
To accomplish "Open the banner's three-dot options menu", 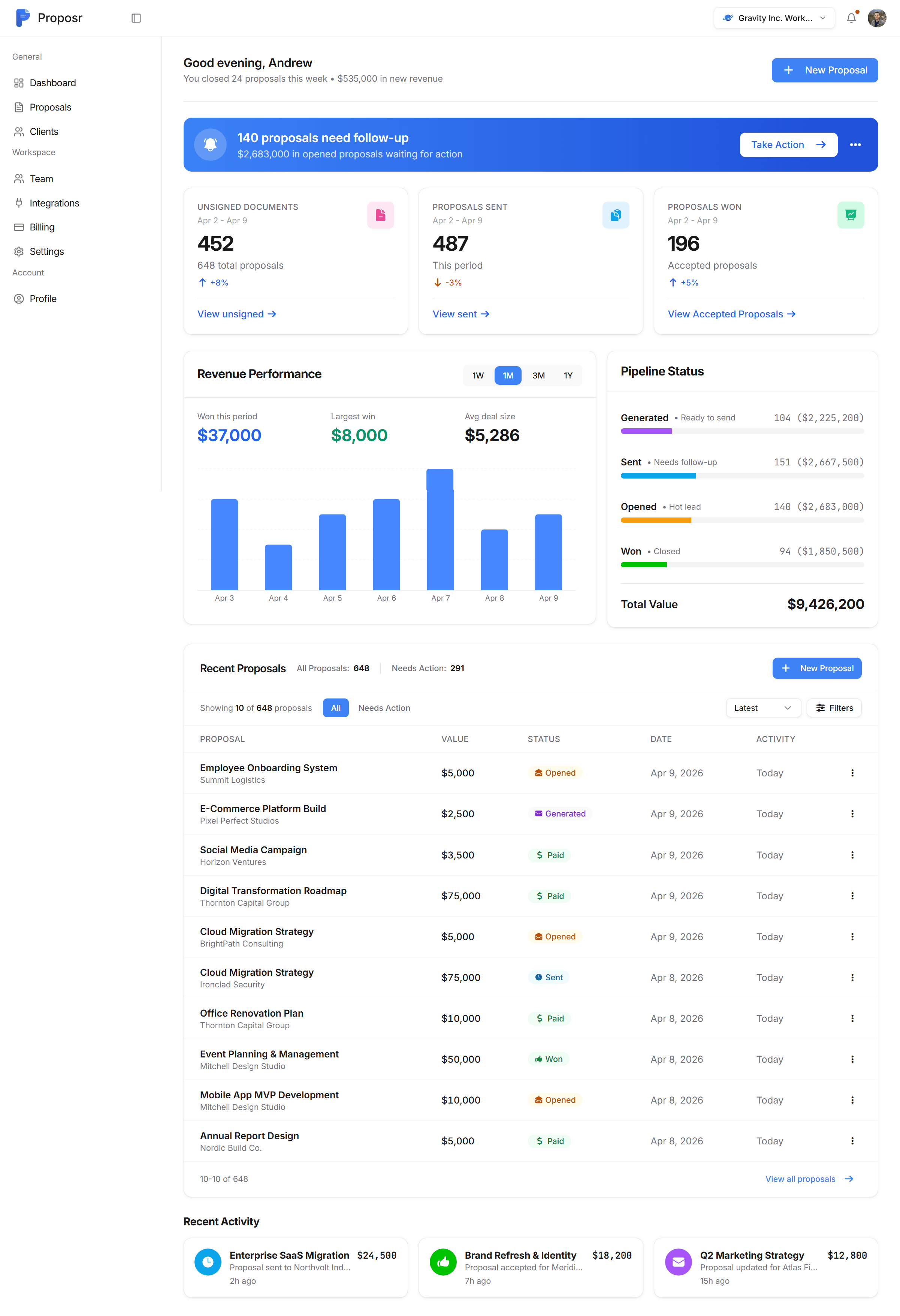I will click(855, 145).
